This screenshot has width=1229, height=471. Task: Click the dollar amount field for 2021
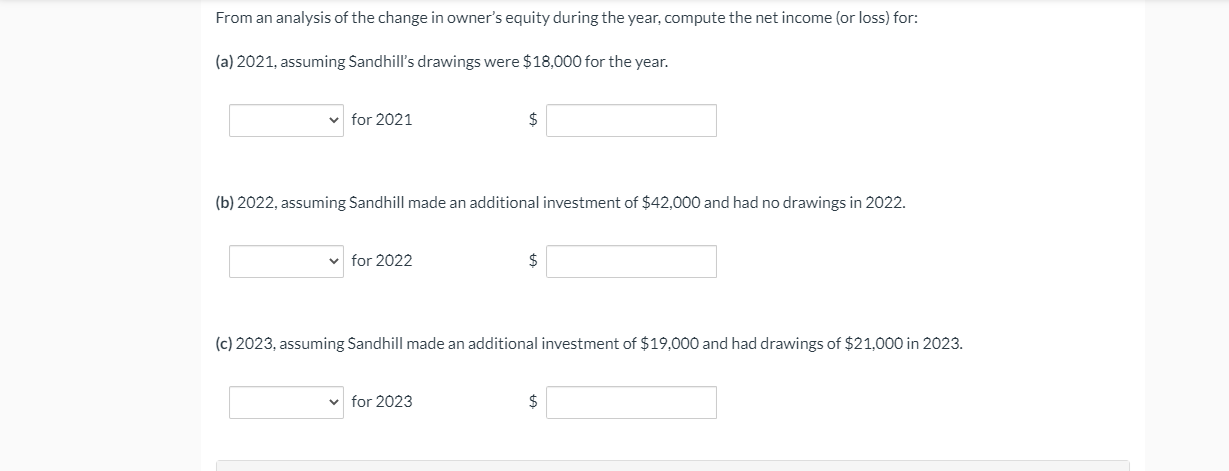point(631,120)
